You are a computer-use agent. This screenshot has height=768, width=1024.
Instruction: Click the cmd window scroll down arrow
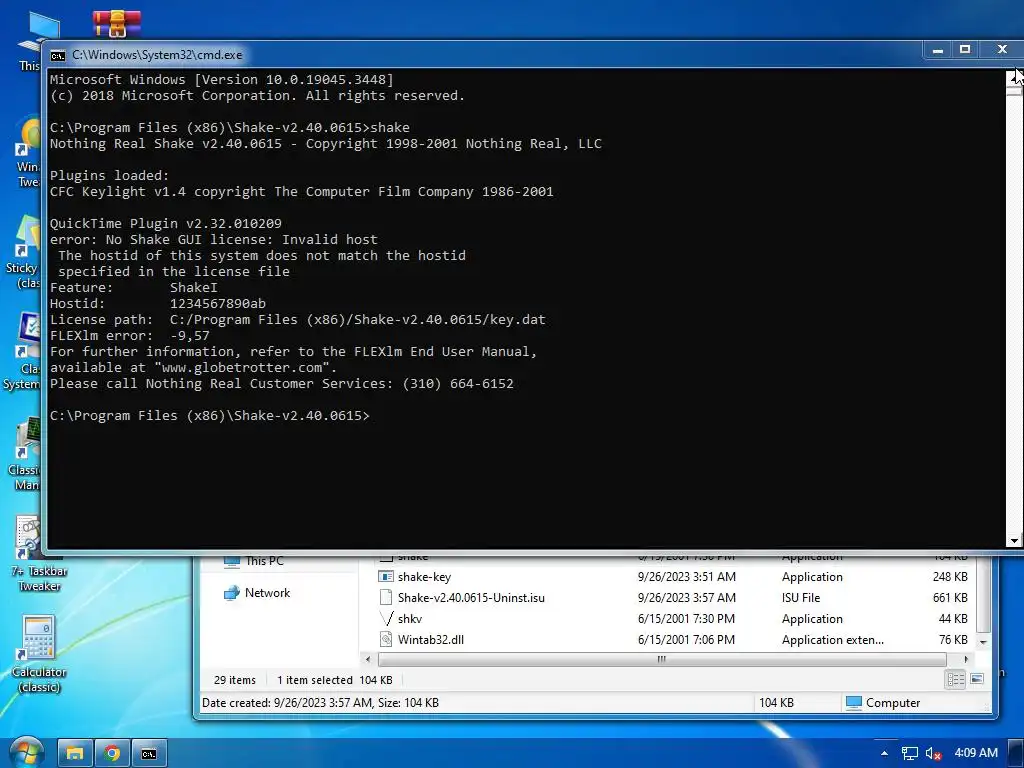pos(1014,541)
